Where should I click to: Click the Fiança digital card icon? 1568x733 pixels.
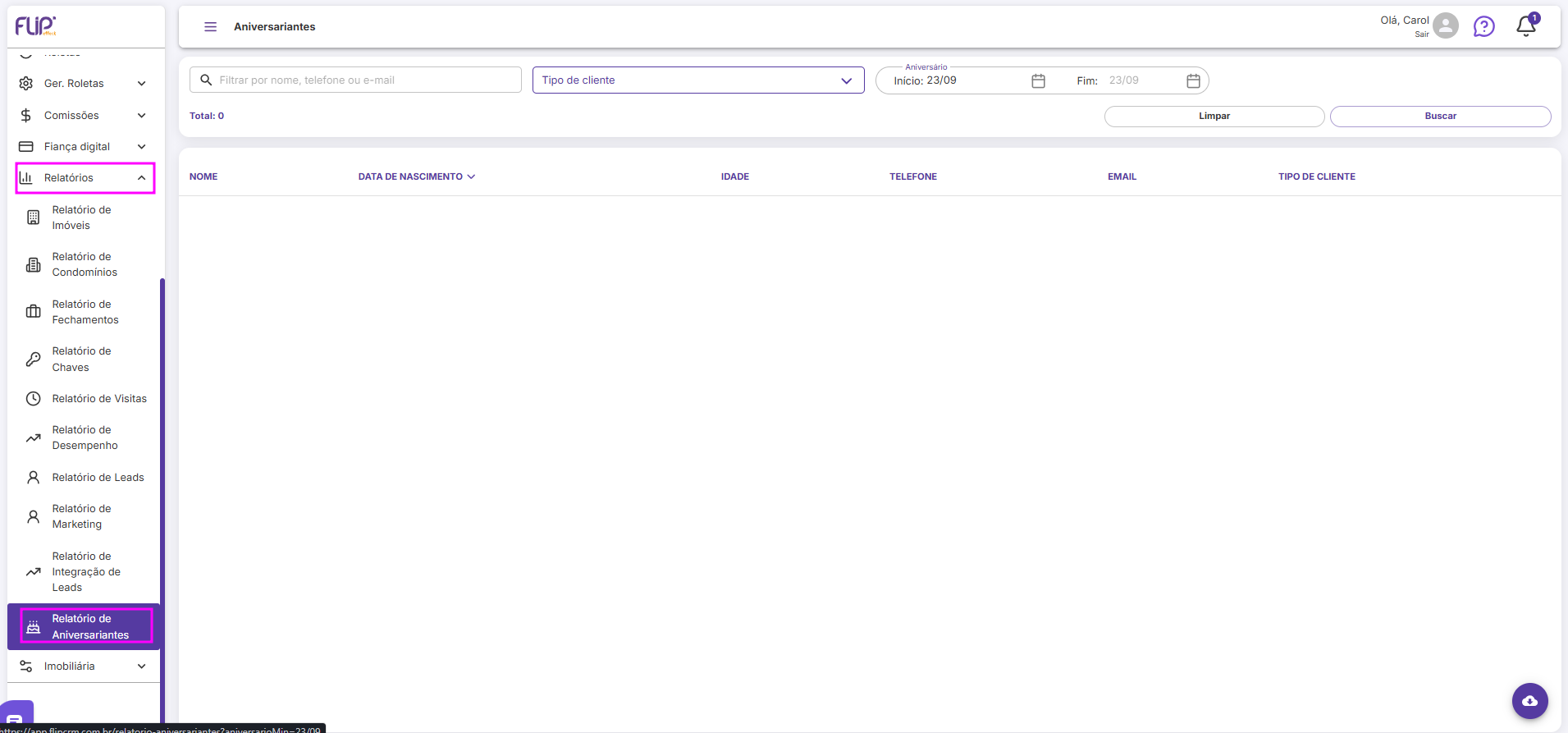click(26, 147)
